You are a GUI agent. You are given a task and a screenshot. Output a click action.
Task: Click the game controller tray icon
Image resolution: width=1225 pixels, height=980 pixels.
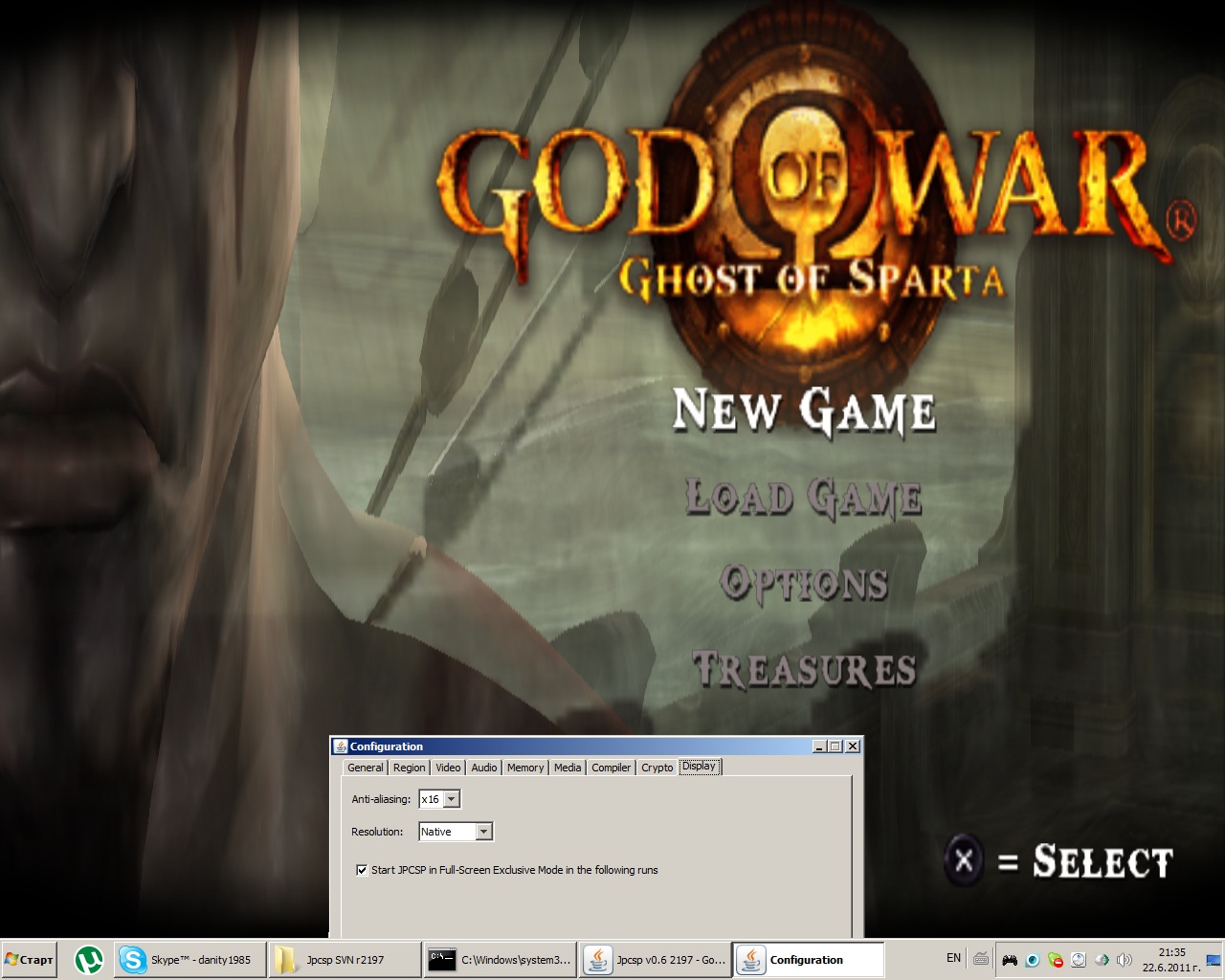[1010, 959]
